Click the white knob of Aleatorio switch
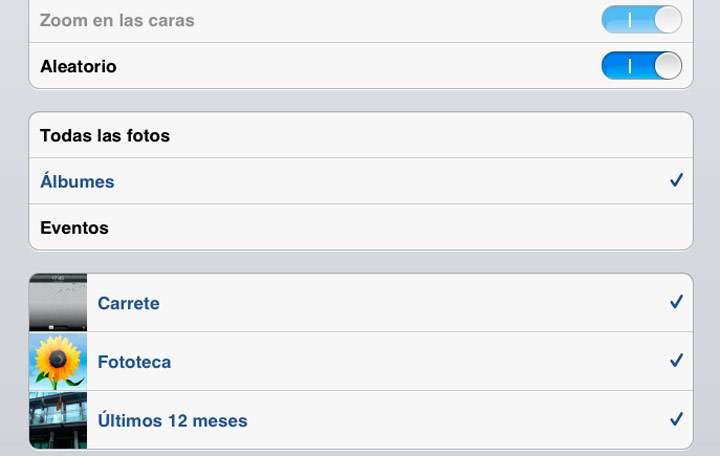Screen dimensions: 720x456 pos(667,66)
